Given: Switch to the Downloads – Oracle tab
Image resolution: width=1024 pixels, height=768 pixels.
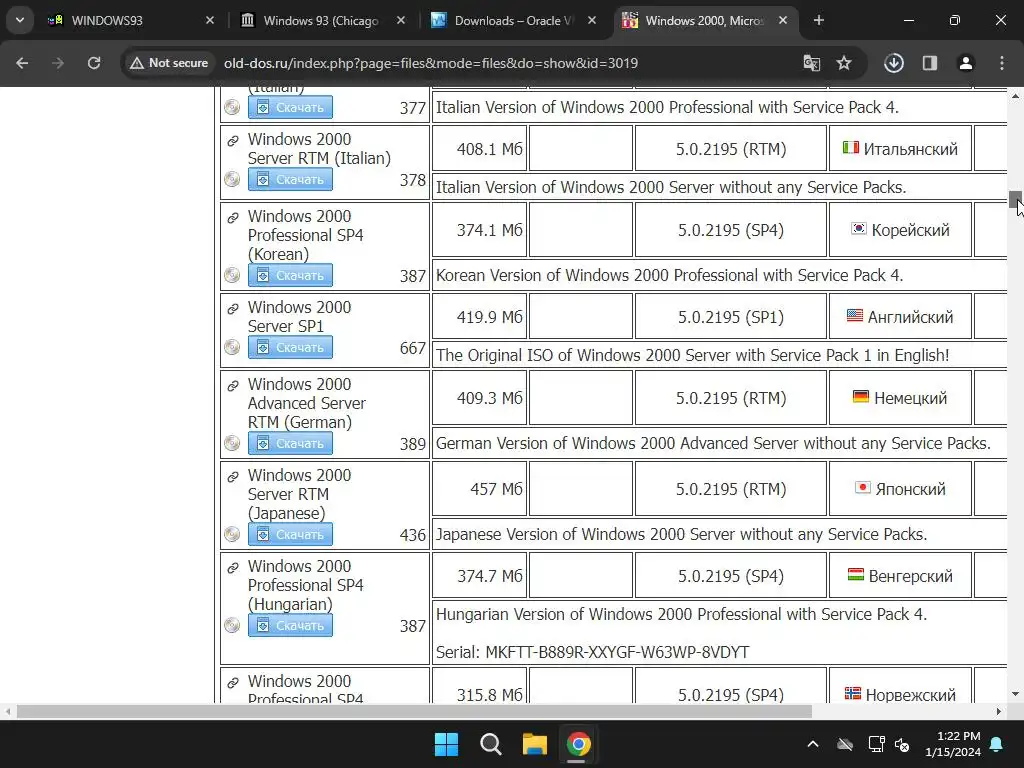Looking at the screenshot, I should [513, 20].
